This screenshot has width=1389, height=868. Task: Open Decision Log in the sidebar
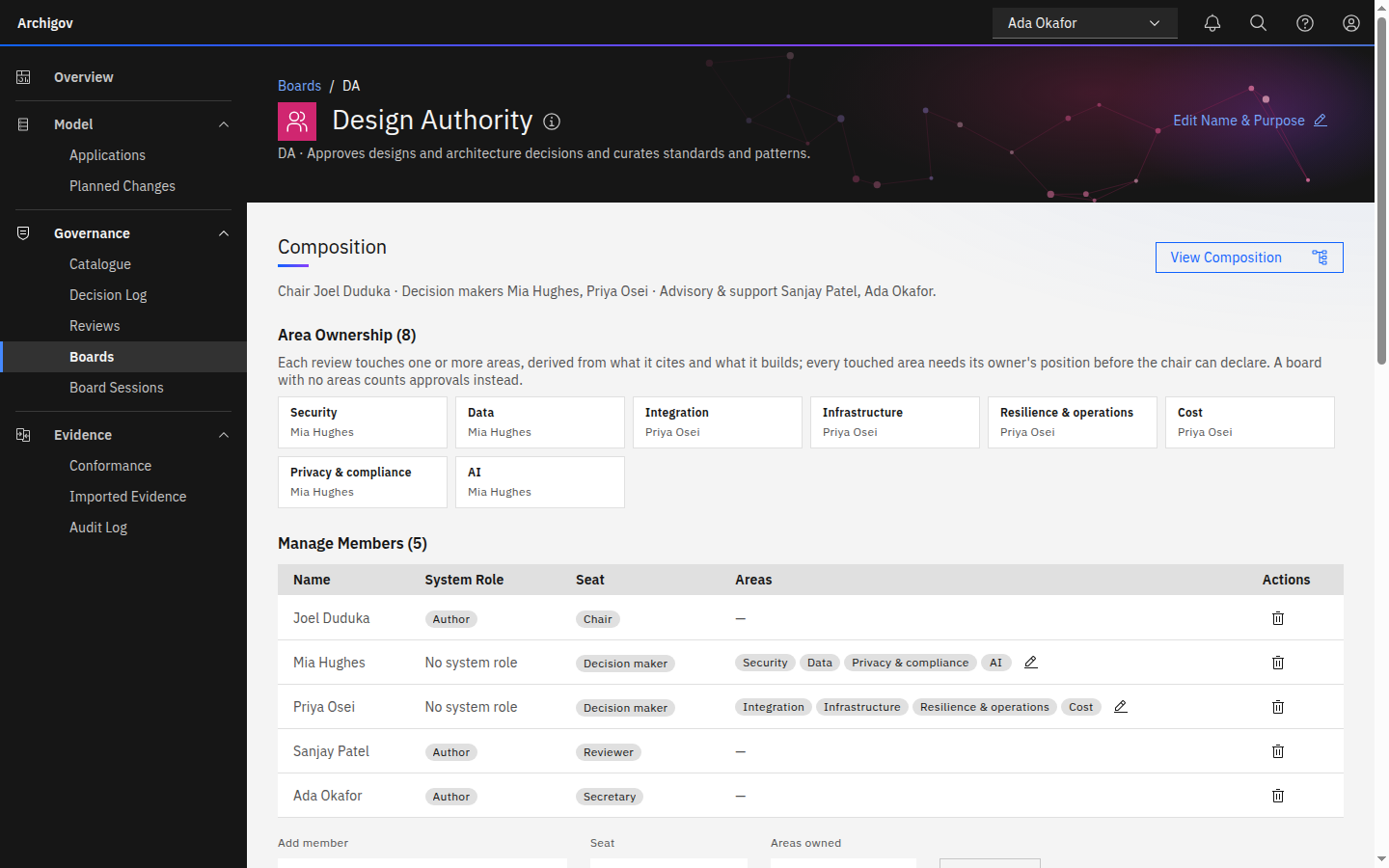[123, 295]
